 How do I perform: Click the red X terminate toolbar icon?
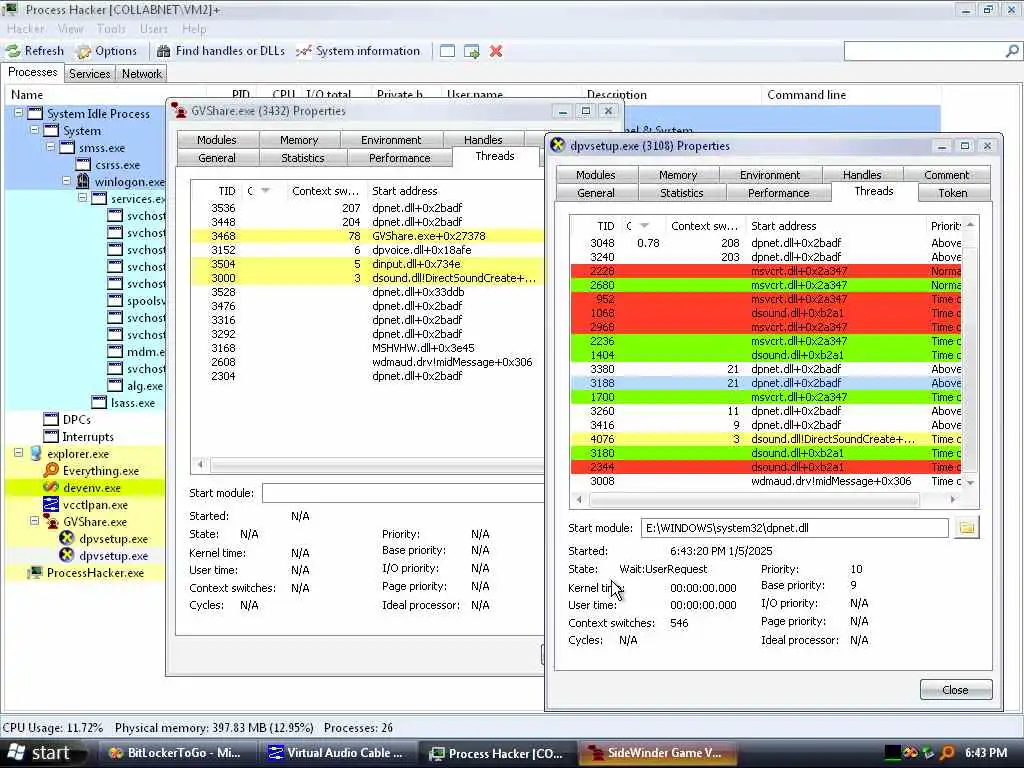coord(496,51)
